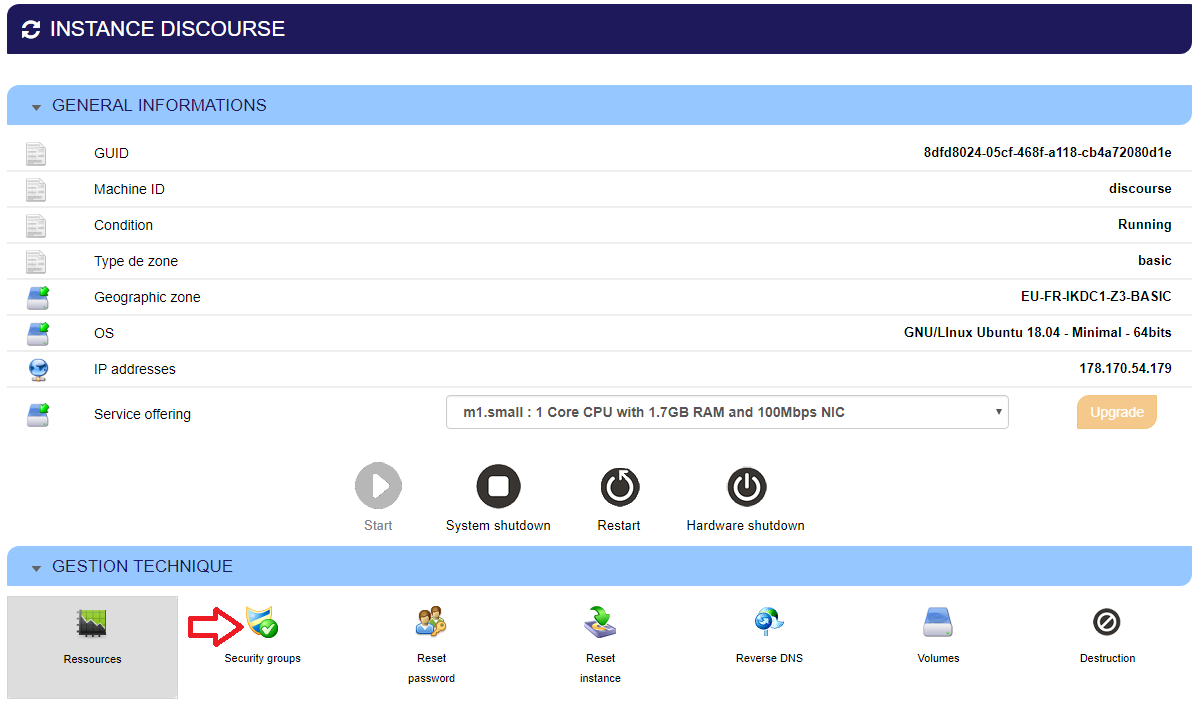Click the Machine ID label
This screenshot has height=706, width=1197.
point(129,189)
